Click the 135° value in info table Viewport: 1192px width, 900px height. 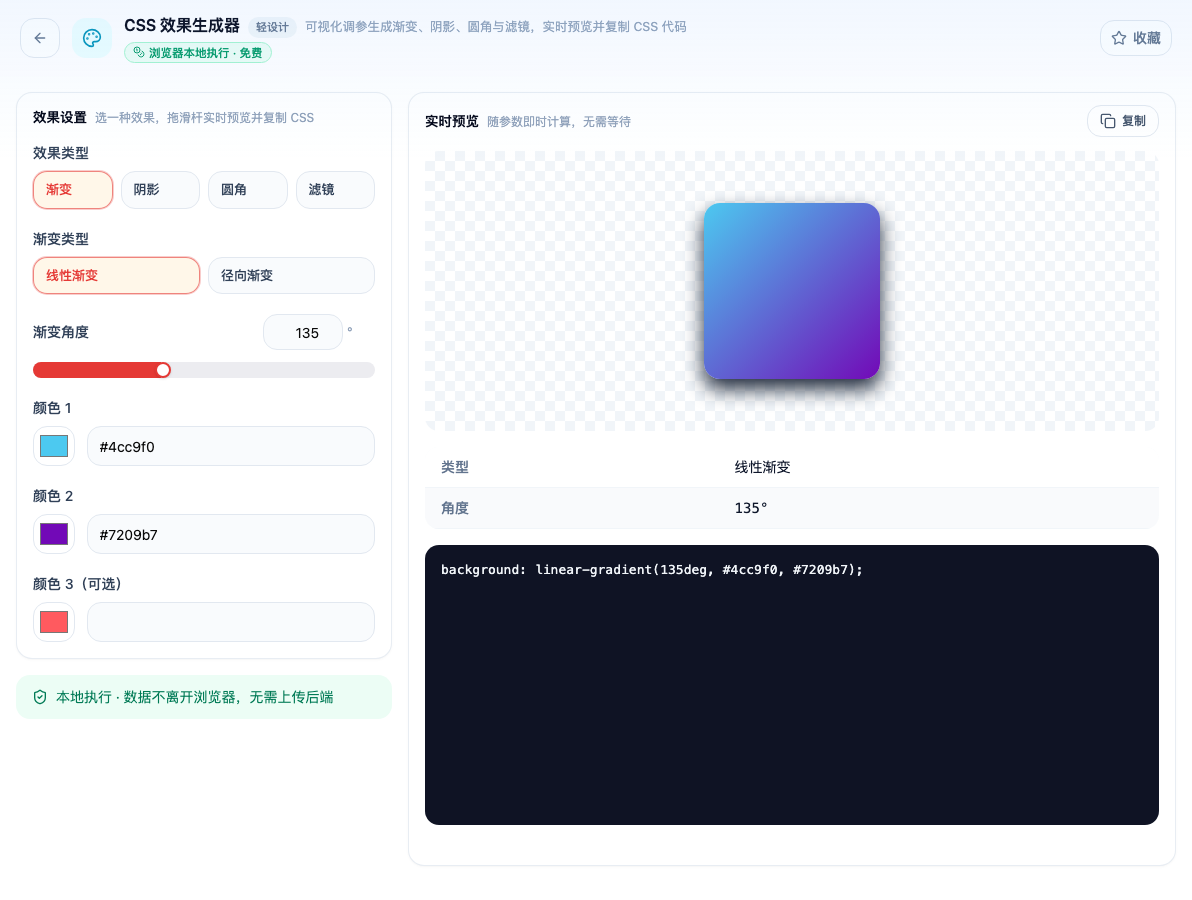pos(750,508)
